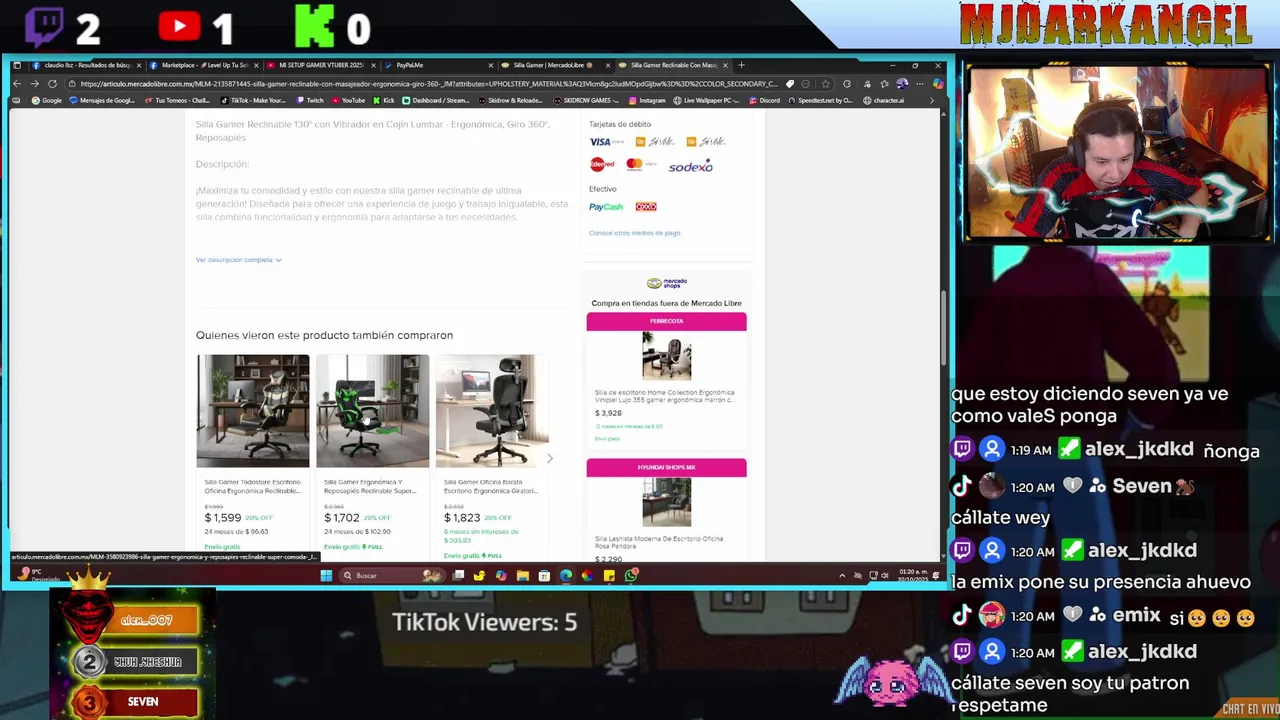Click the PayCash payment logo
1280x720 pixels.
coord(606,207)
